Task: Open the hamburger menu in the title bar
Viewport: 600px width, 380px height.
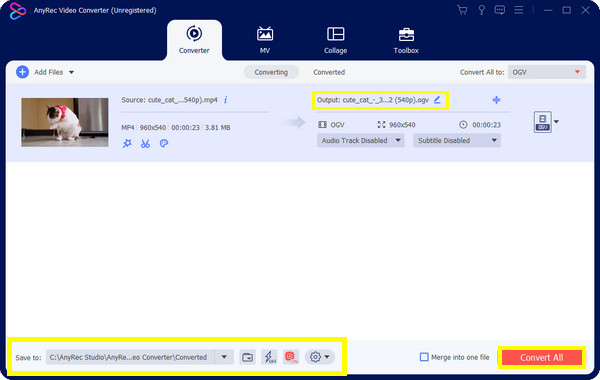Action: pyautogui.click(x=518, y=10)
